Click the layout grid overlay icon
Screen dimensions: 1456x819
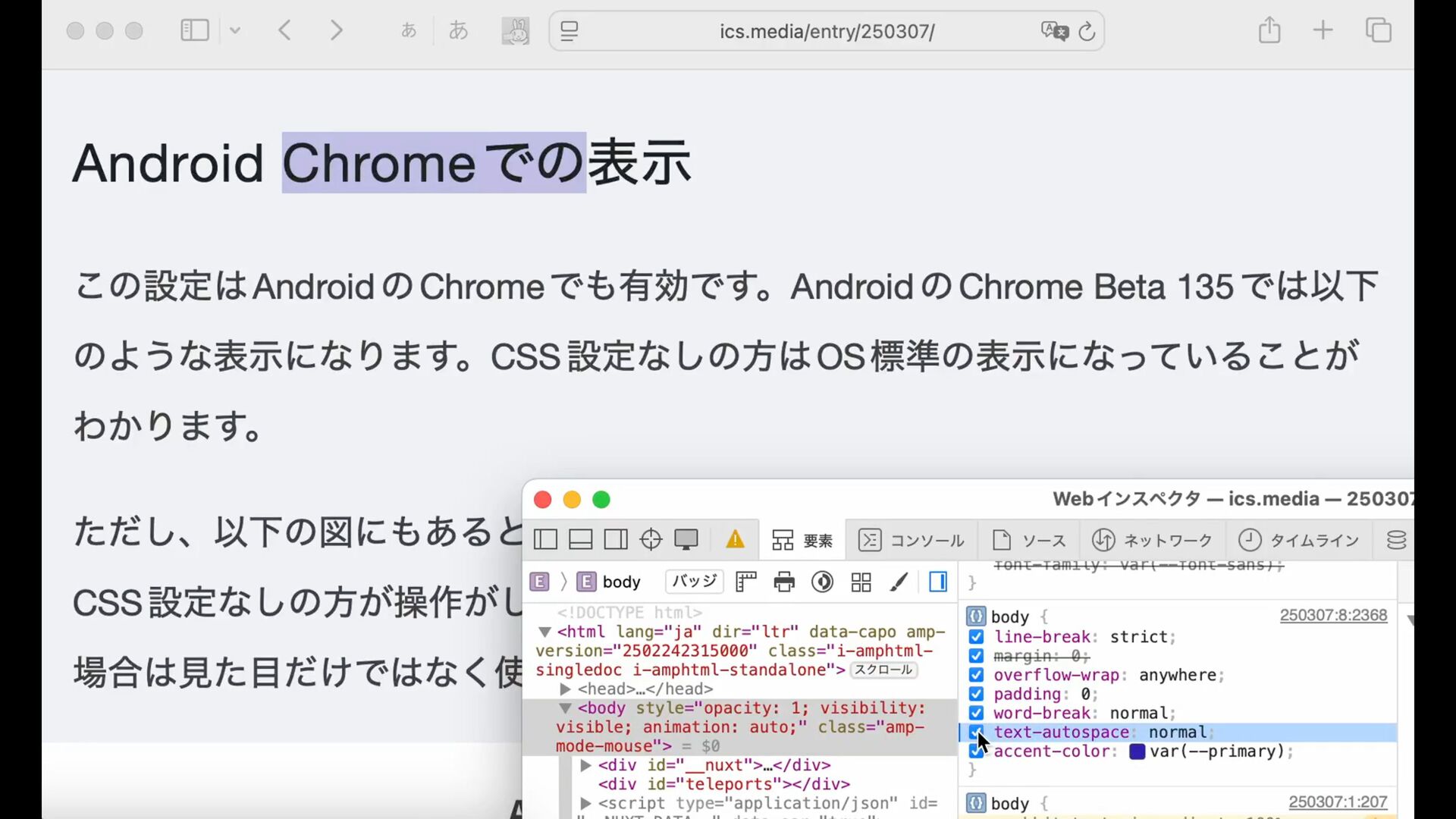tap(861, 582)
